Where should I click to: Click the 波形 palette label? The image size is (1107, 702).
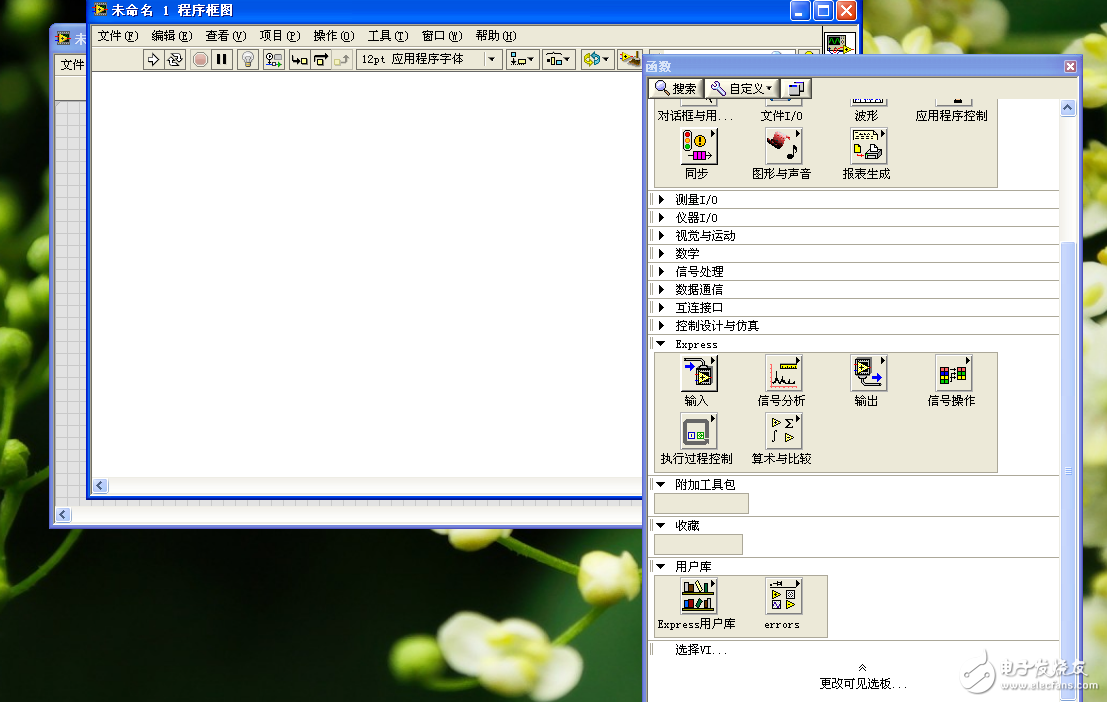[x=866, y=116]
